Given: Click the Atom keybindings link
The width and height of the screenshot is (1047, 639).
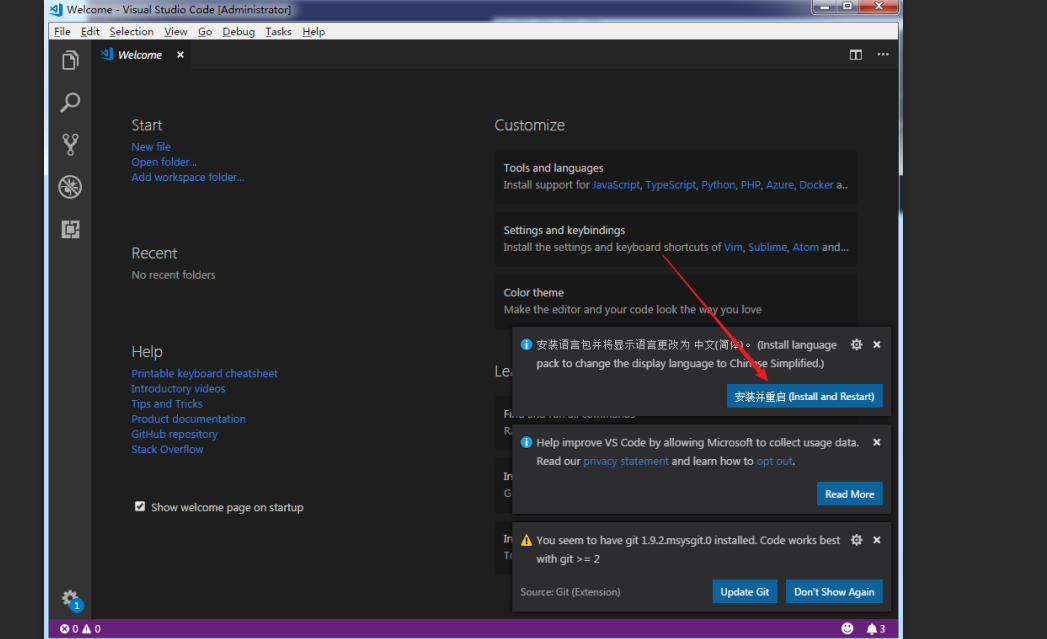Looking at the screenshot, I should (805, 247).
